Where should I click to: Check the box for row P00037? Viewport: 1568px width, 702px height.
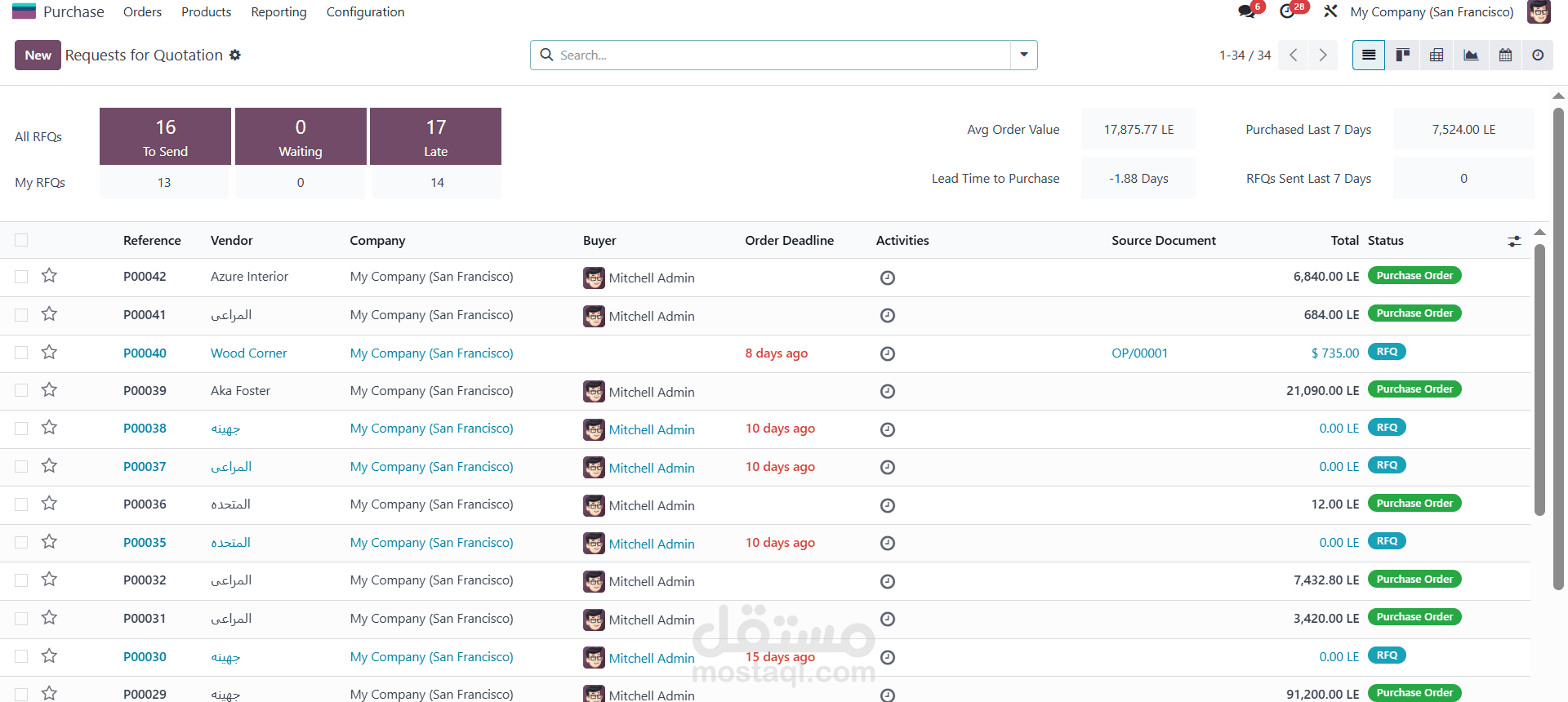click(x=21, y=467)
